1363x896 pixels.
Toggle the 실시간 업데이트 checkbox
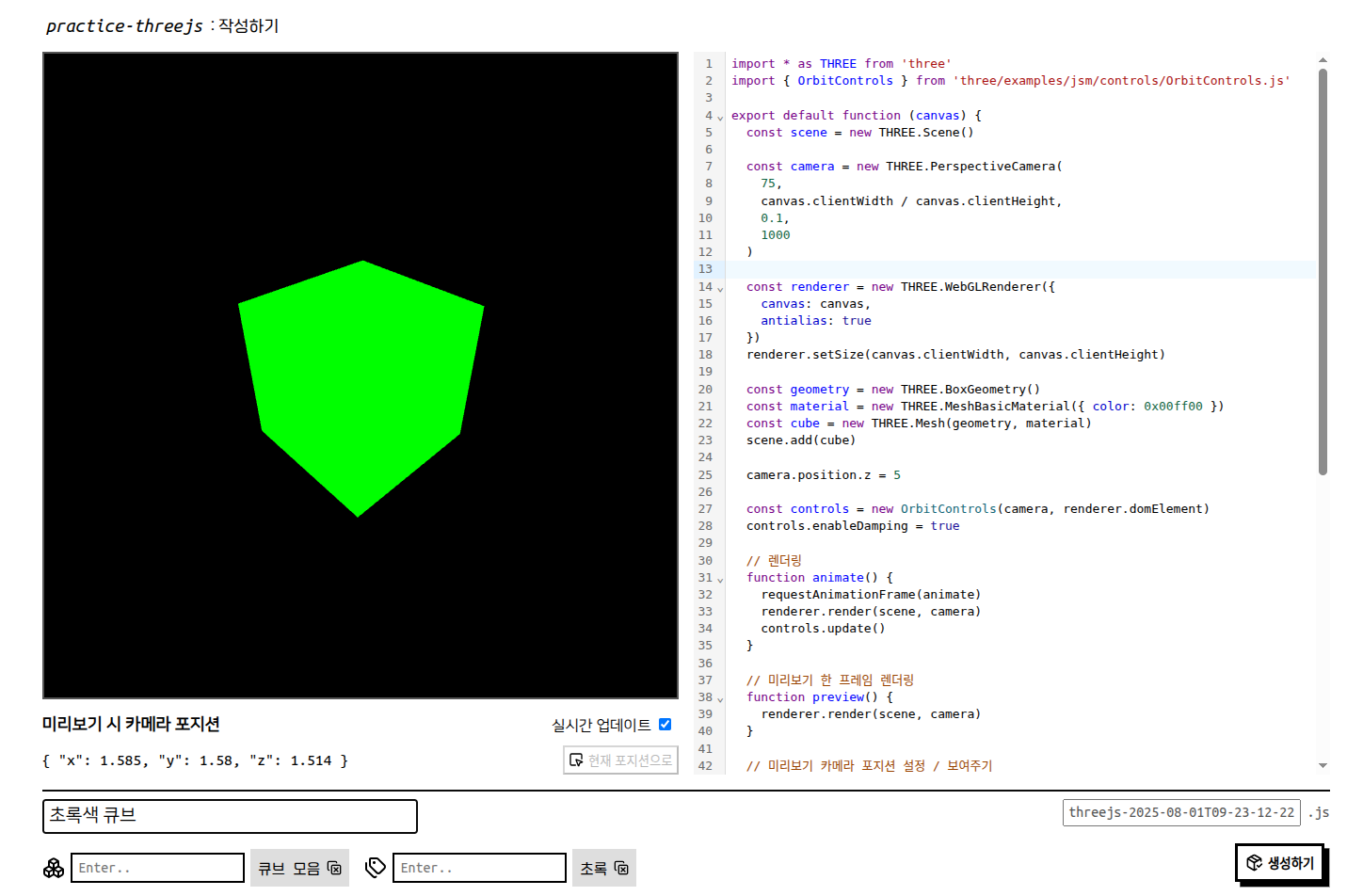click(x=665, y=724)
